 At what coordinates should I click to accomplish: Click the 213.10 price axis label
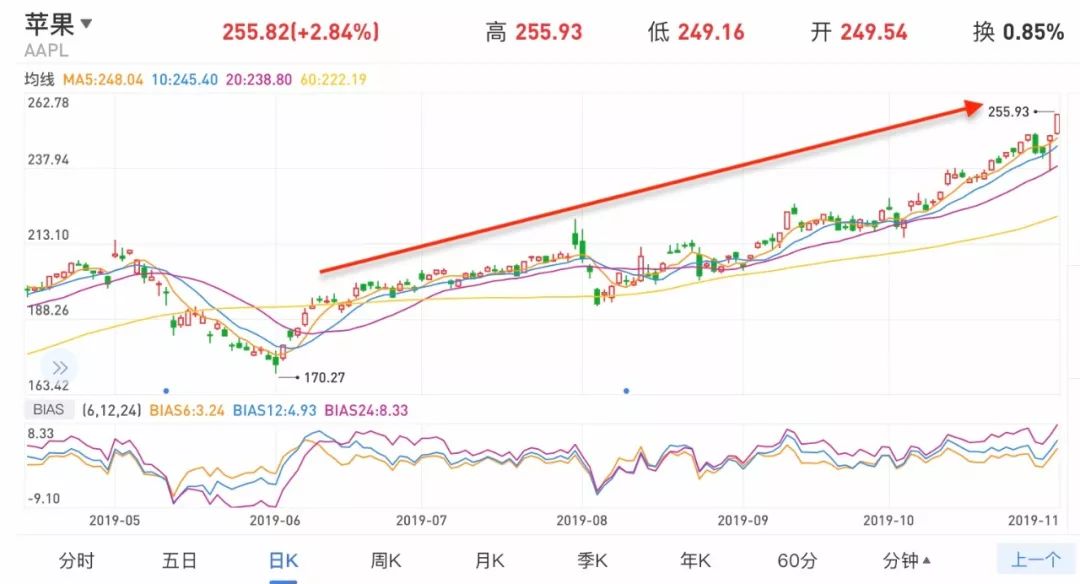point(48,235)
